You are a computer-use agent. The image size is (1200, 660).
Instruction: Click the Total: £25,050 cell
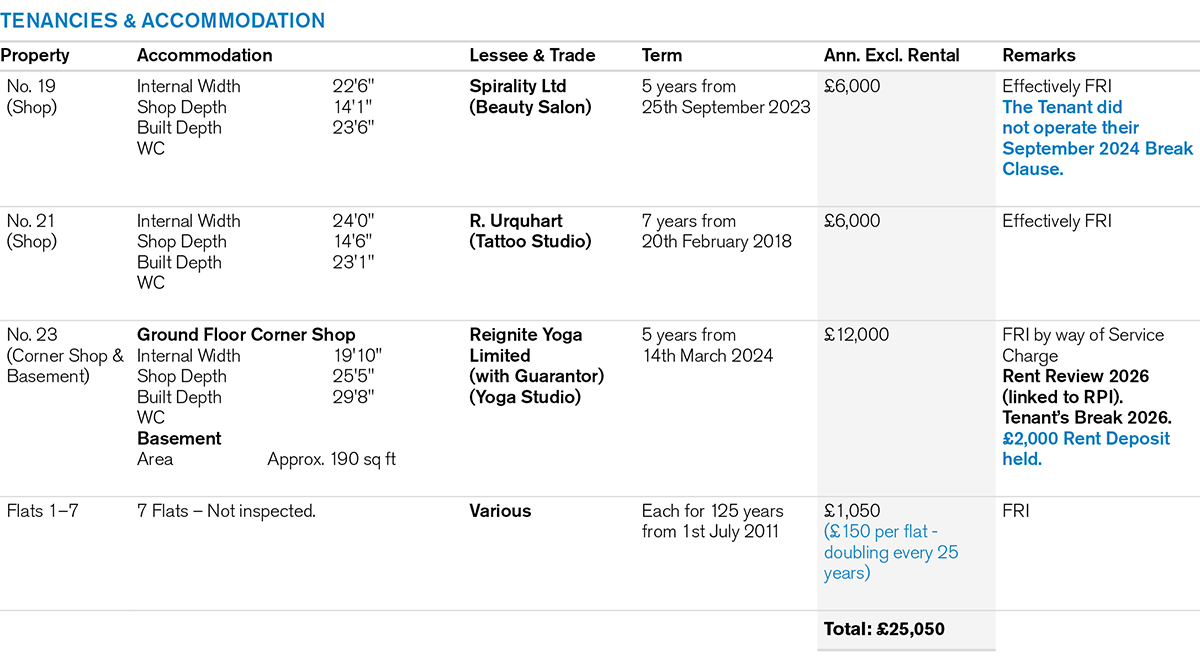coord(884,629)
